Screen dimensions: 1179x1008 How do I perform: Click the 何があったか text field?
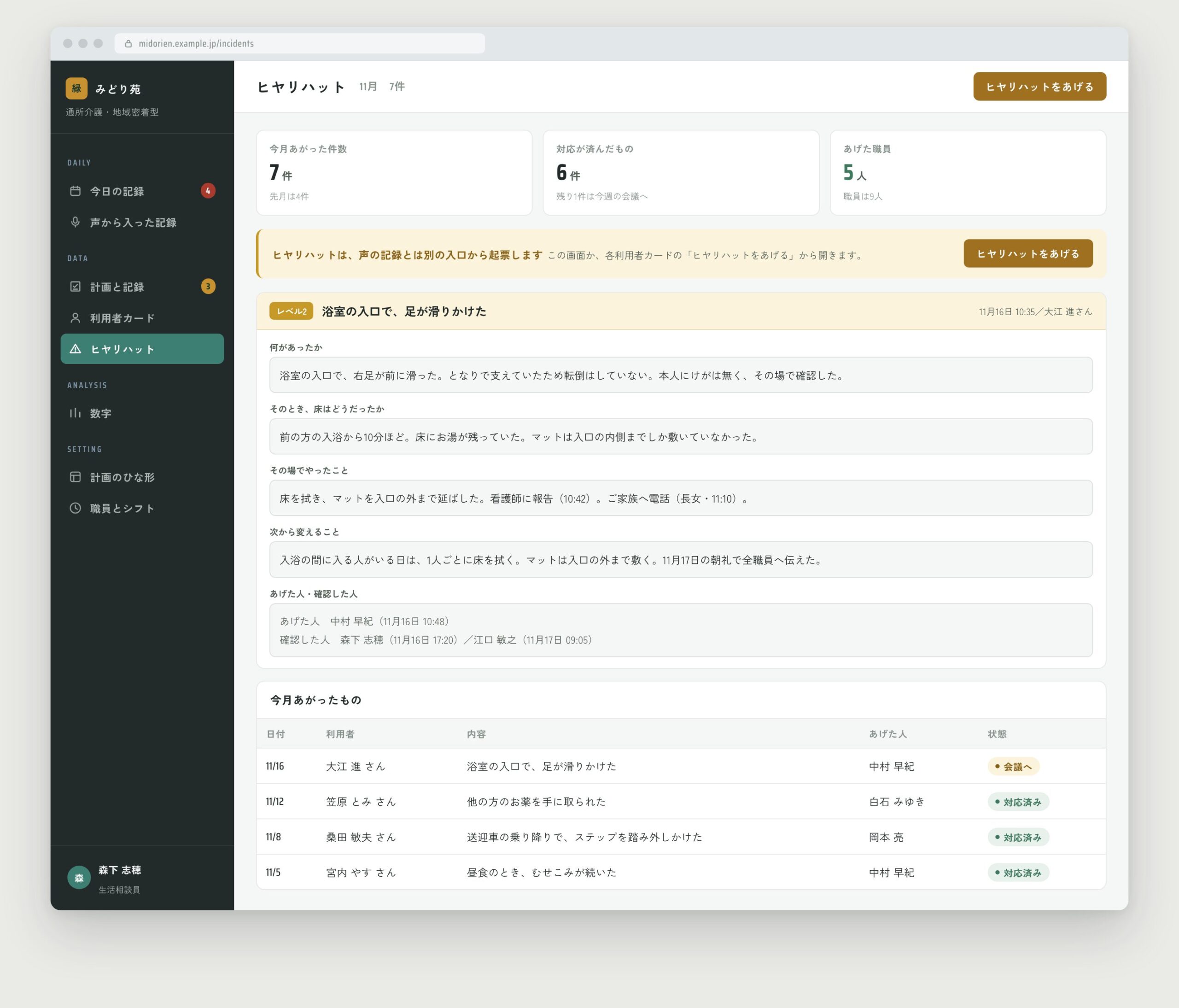681,375
